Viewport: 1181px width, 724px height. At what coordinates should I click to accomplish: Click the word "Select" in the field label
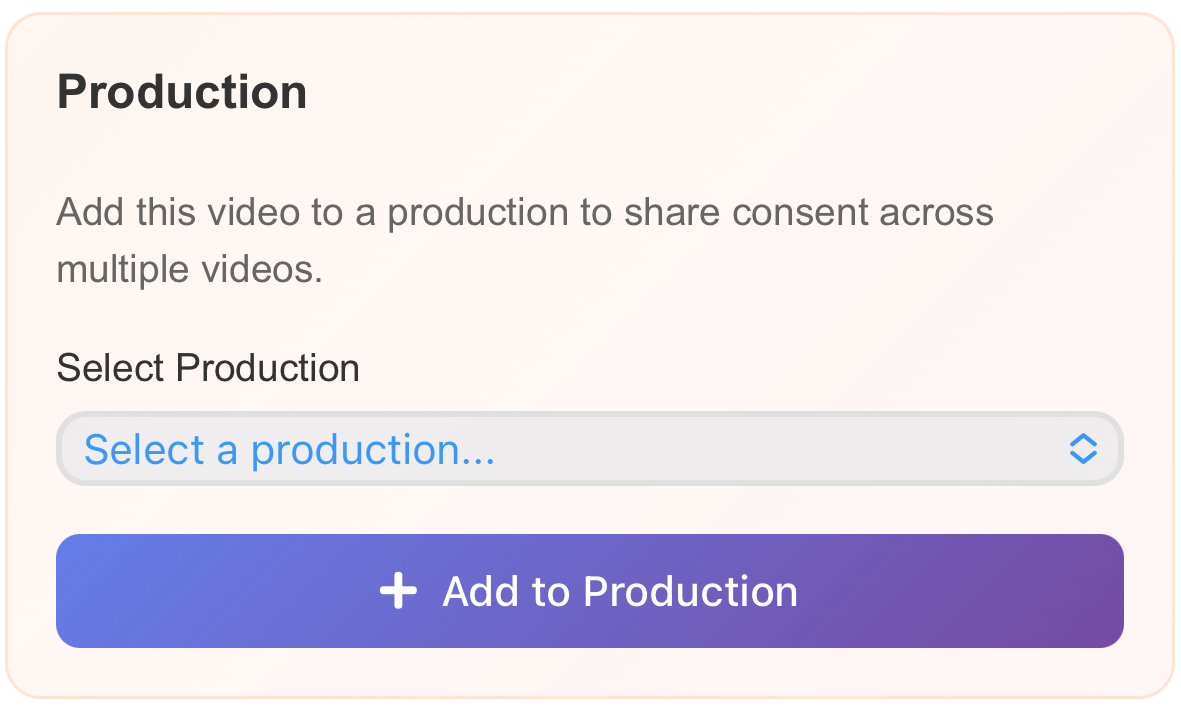[111, 368]
